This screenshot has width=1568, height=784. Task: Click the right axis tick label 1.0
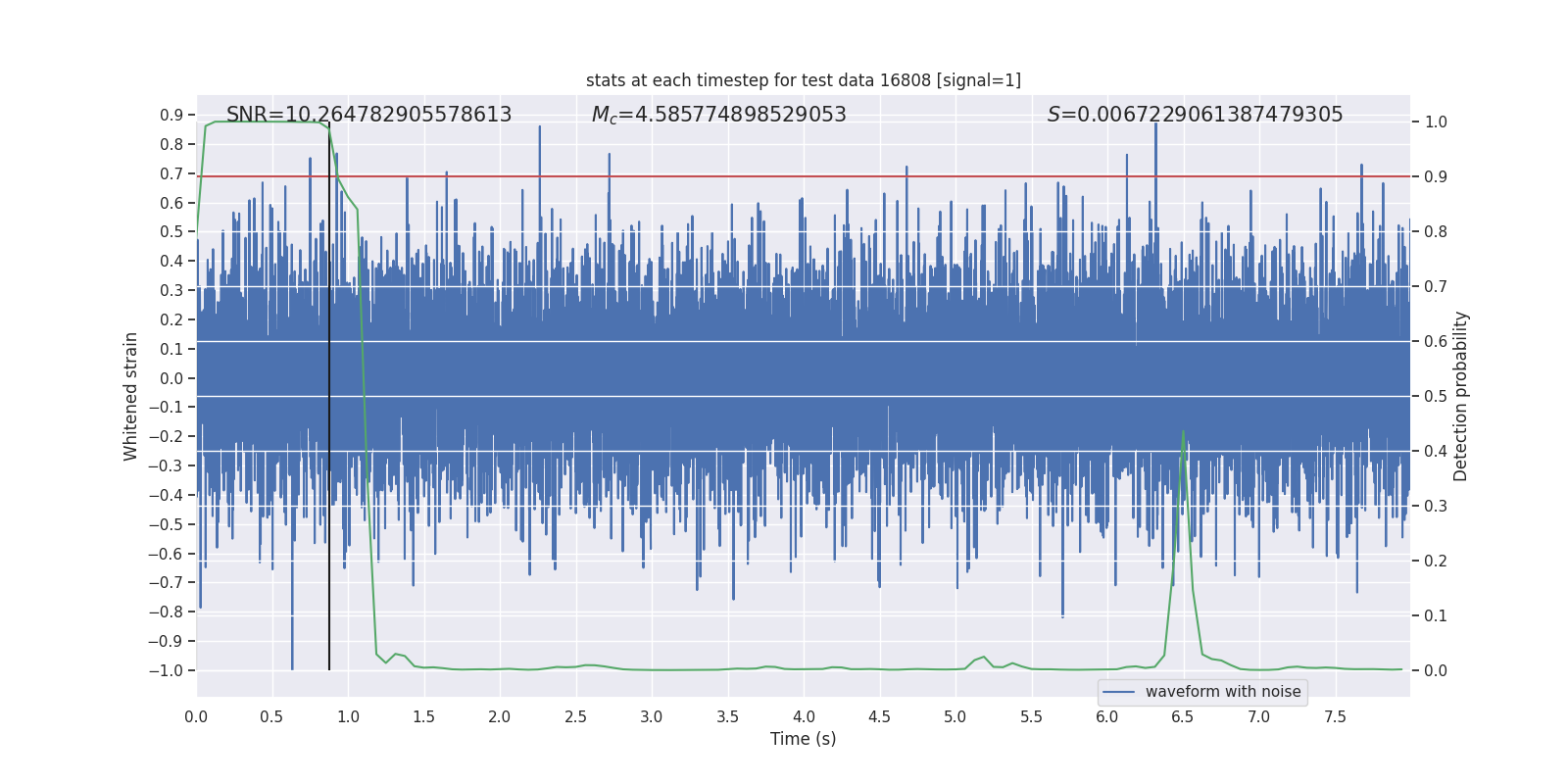(x=1436, y=122)
